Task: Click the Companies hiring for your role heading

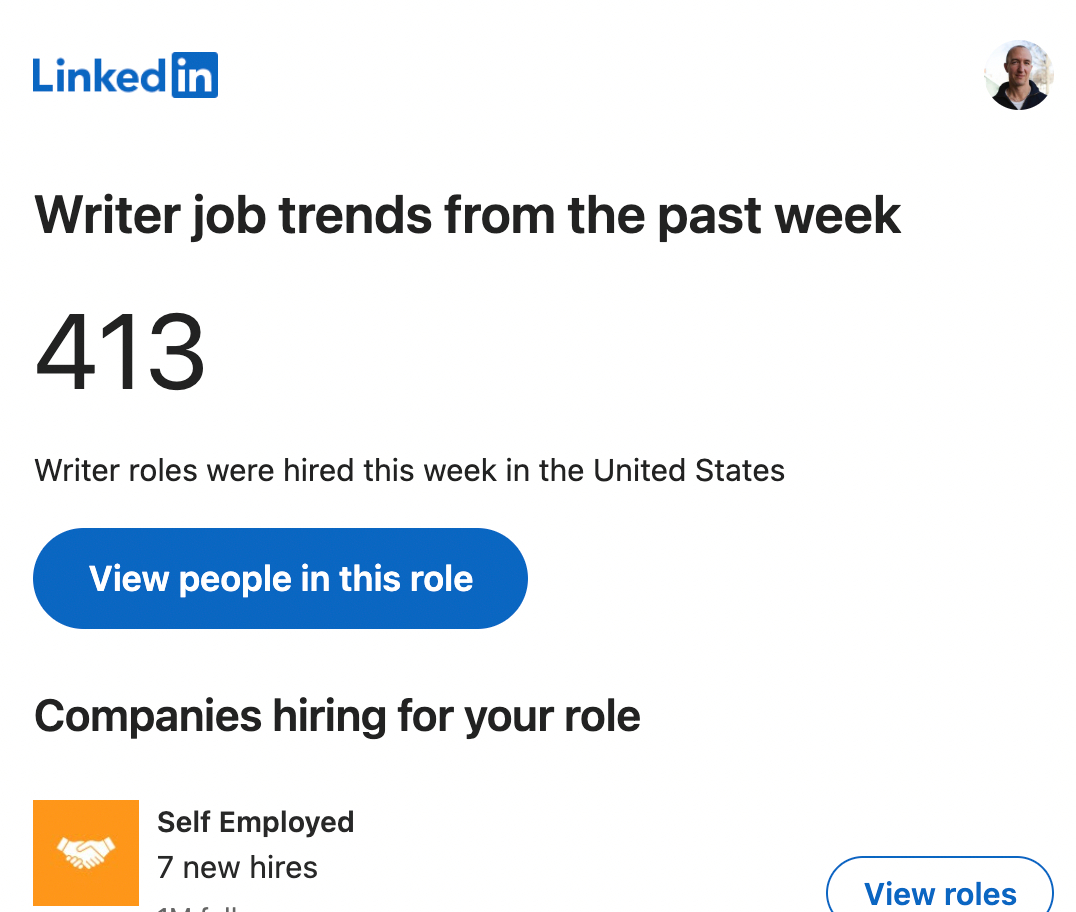Action: [x=337, y=716]
